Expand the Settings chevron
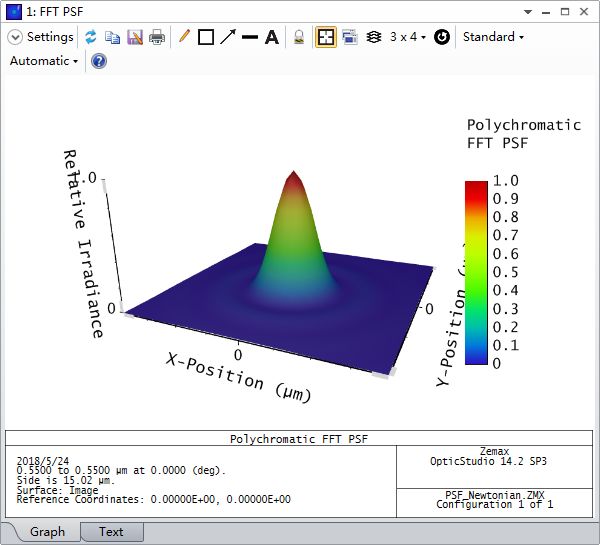The height and width of the screenshot is (545, 600). (15, 37)
